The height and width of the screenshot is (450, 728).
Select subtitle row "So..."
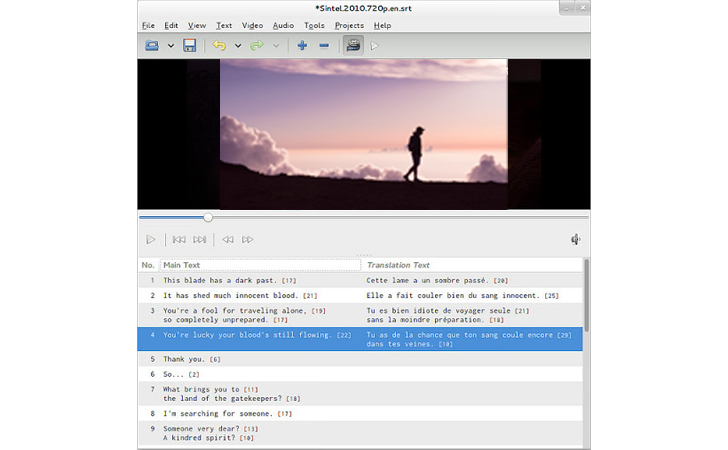point(360,374)
